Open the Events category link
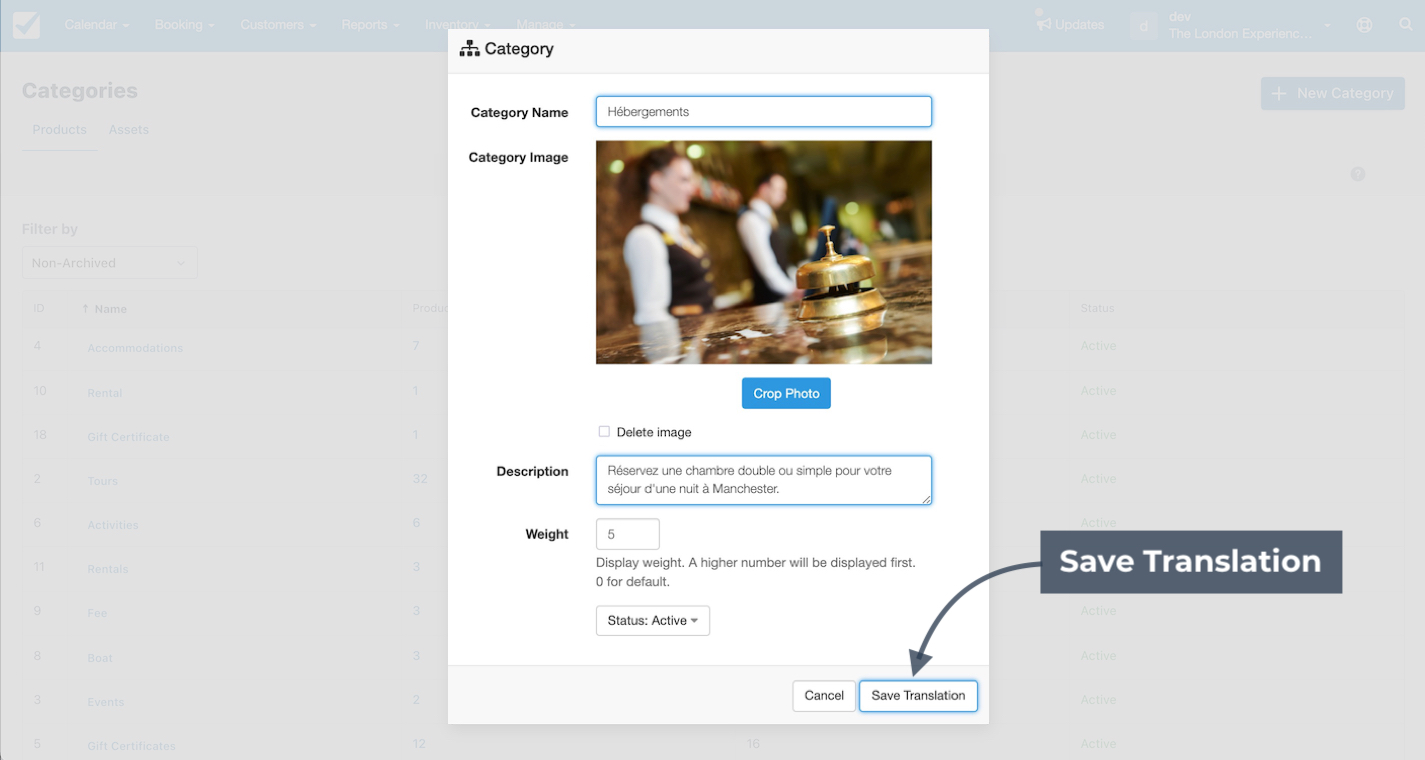1425x760 pixels. (106, 702)
